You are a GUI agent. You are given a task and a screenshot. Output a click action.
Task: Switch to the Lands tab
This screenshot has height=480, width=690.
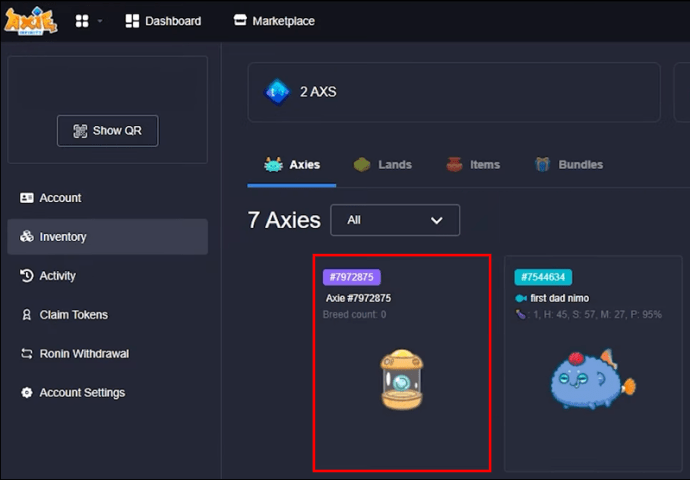(382, 165)
